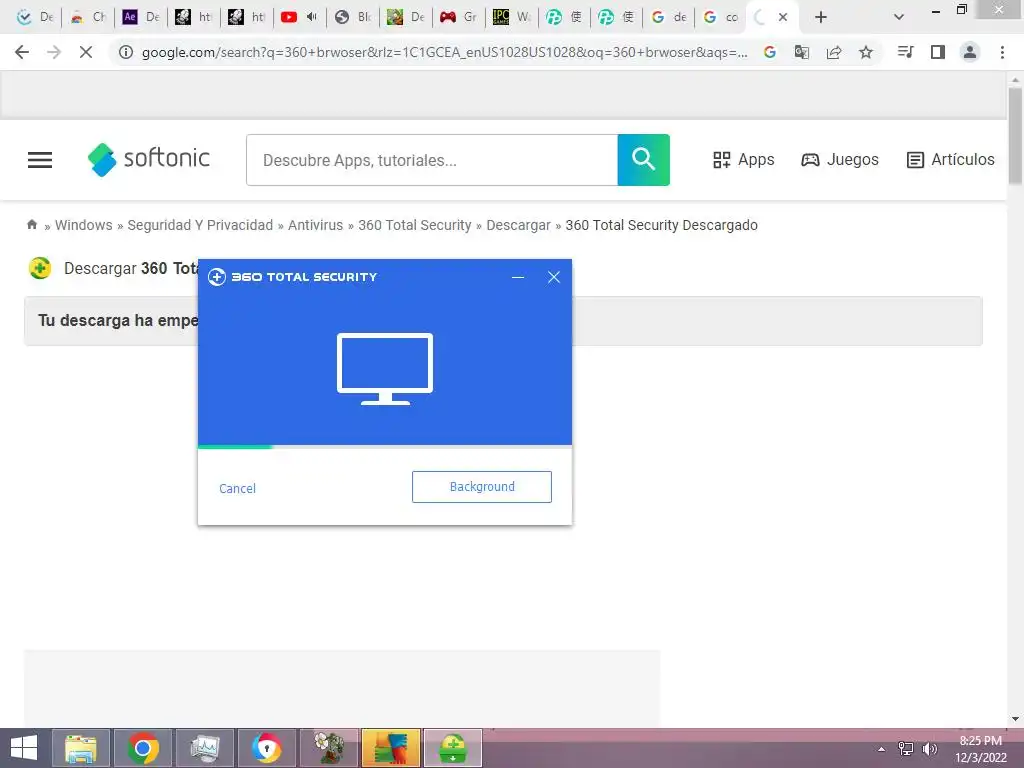Open the AVG taskbar icon

(x=391, y=748)
